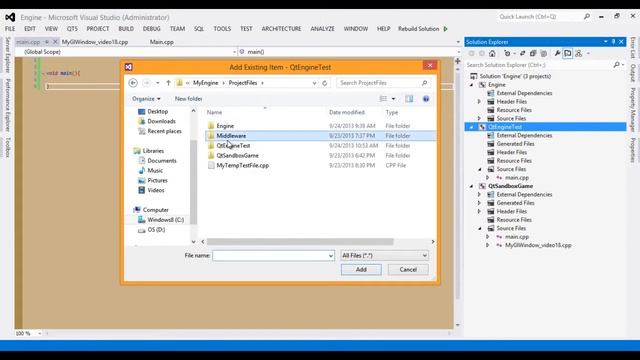Click the navigation pane vertical scrollbar

tap(193, 182)
